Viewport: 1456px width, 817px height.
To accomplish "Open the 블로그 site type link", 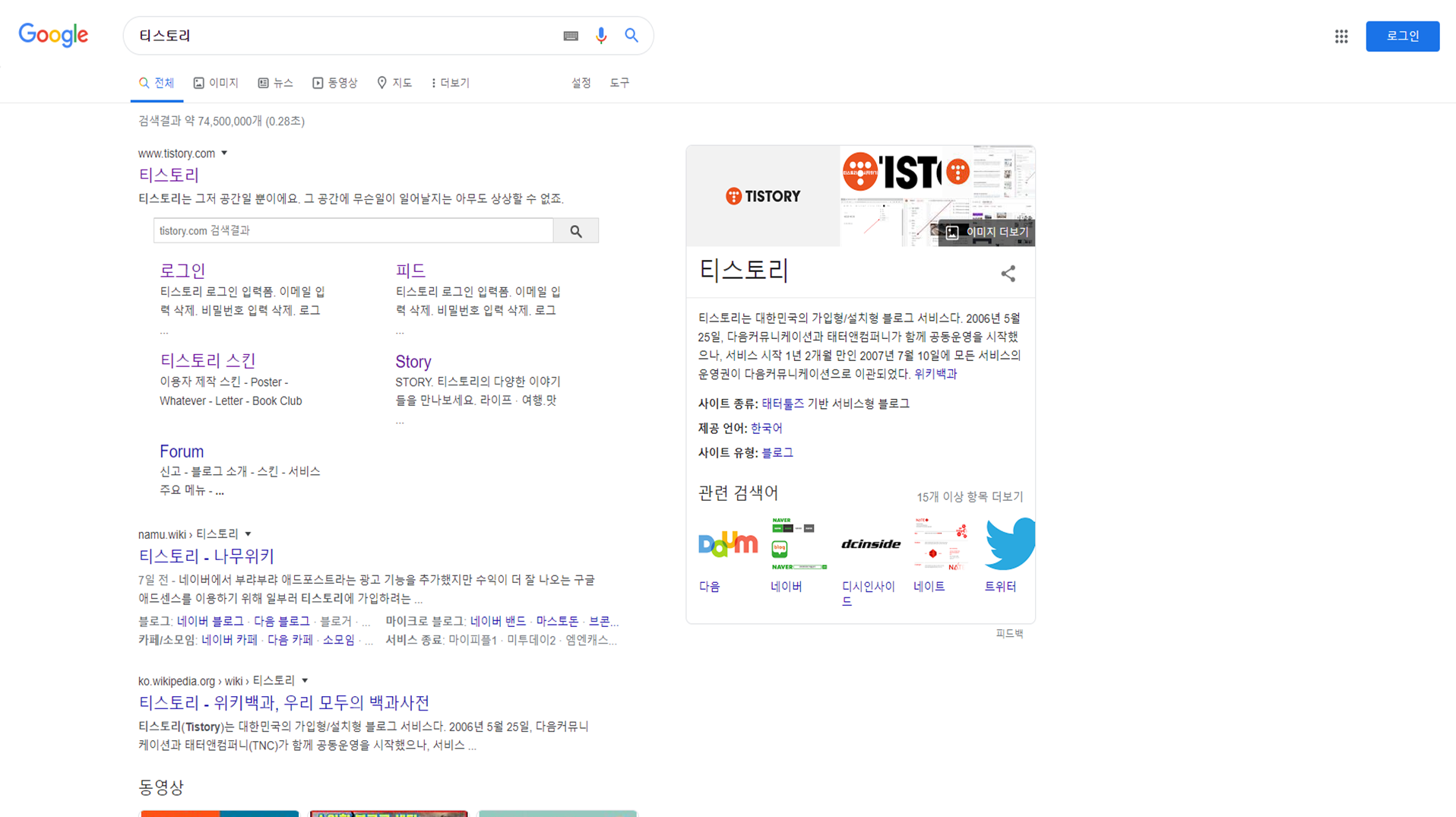I will [777, 452].
